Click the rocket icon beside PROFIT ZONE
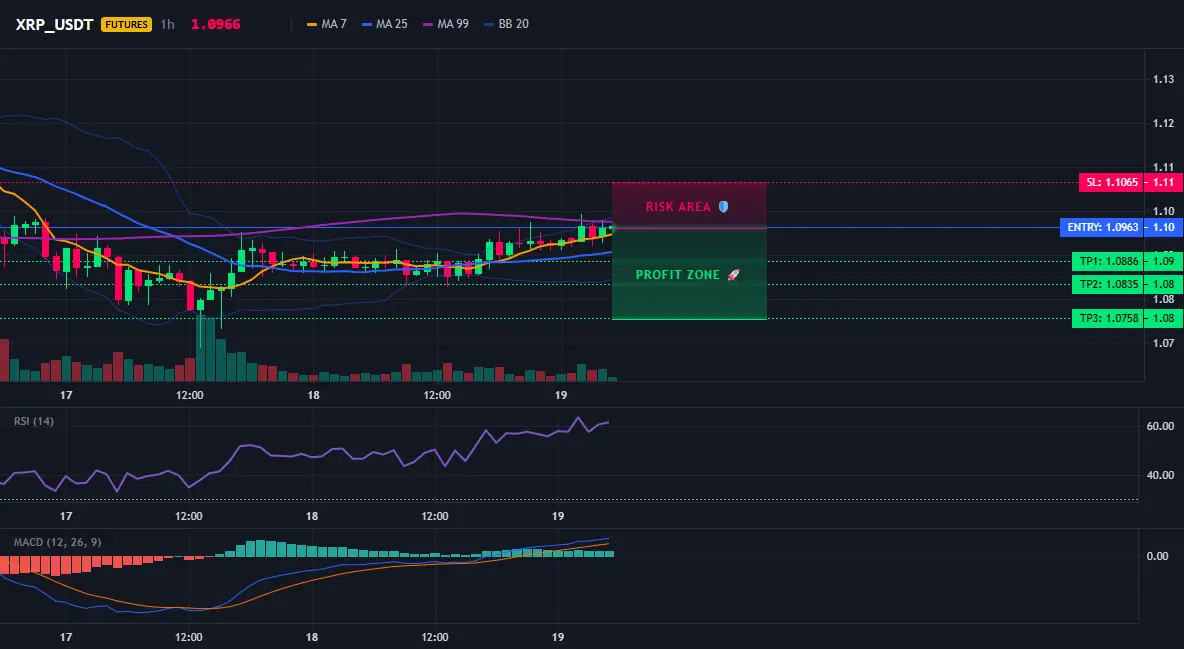This screenshot has width=1184, height=649. [x=733, y=275]
